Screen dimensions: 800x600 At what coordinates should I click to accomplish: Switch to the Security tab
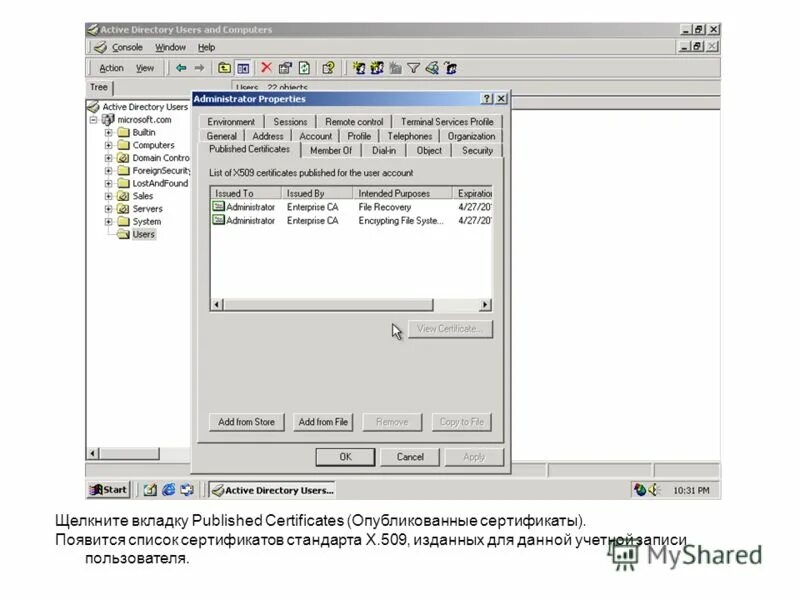point(478,151)
